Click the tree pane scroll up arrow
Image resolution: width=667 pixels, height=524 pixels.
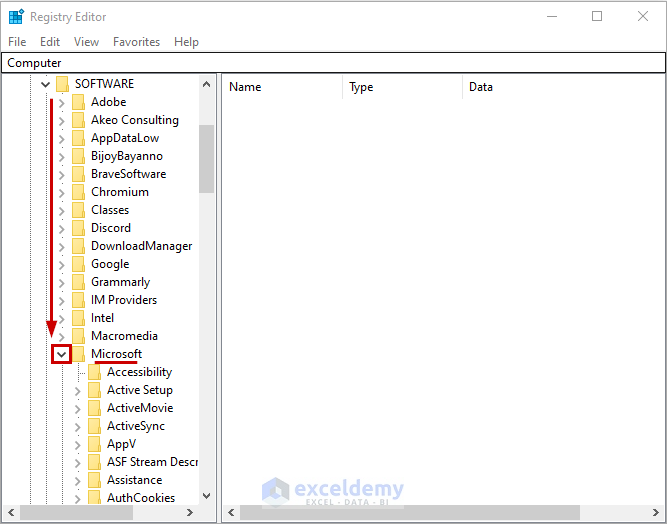click(206, 84)
